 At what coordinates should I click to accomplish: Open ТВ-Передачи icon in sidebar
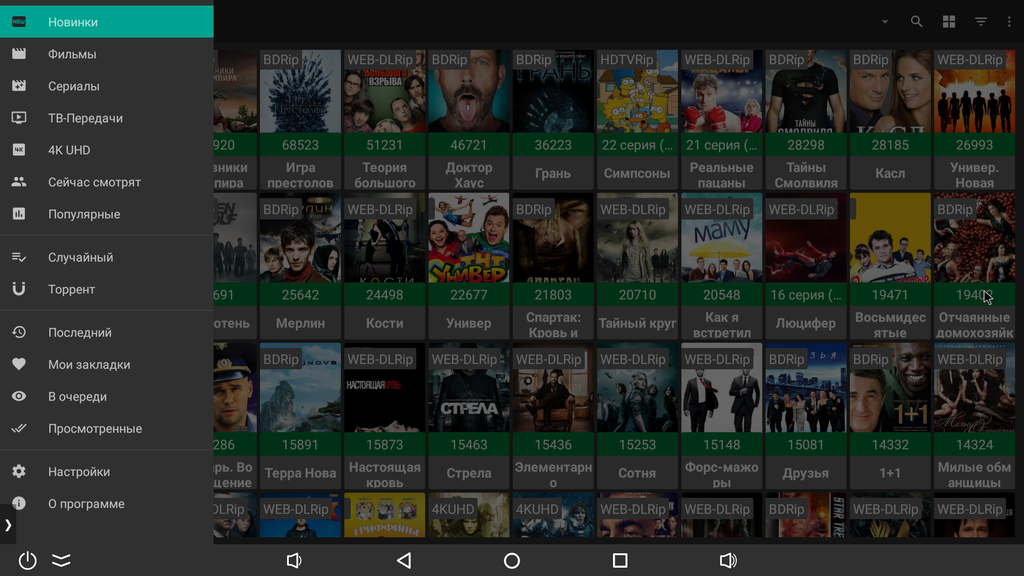tap(19, 118)
